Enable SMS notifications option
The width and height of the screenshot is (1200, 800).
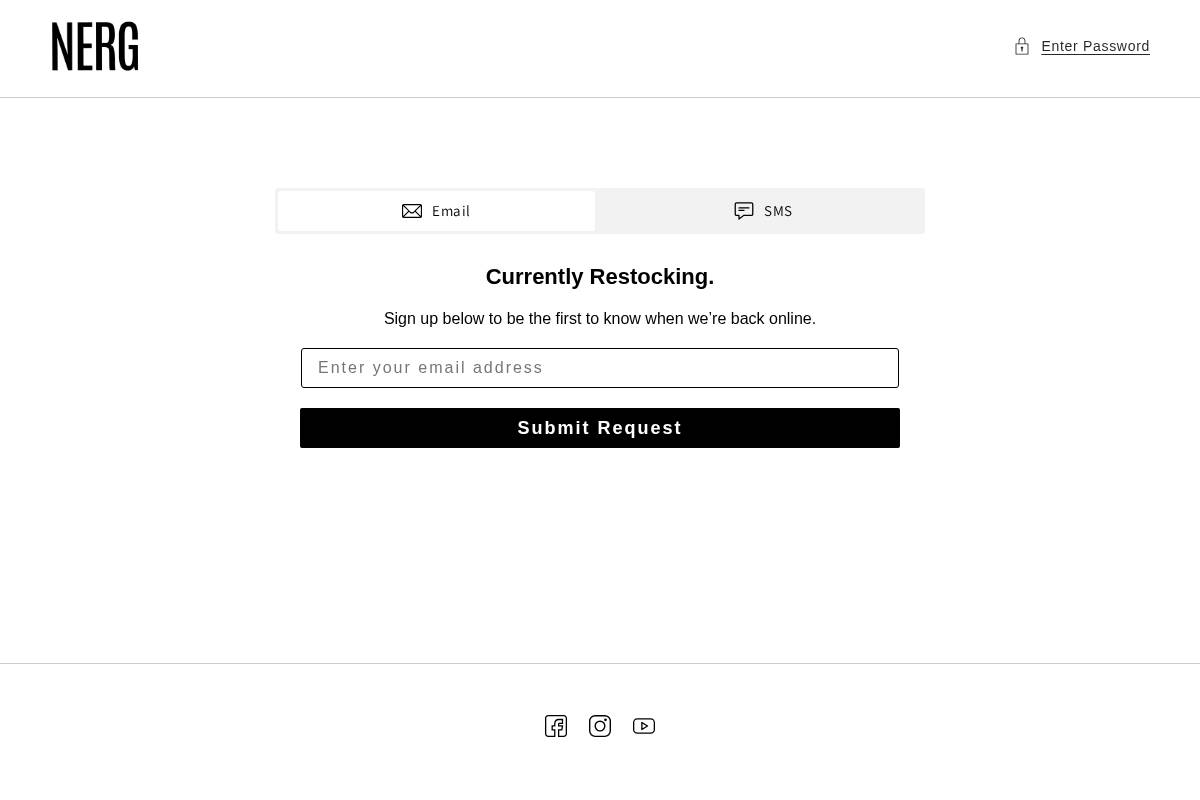(x=762, y=211)
